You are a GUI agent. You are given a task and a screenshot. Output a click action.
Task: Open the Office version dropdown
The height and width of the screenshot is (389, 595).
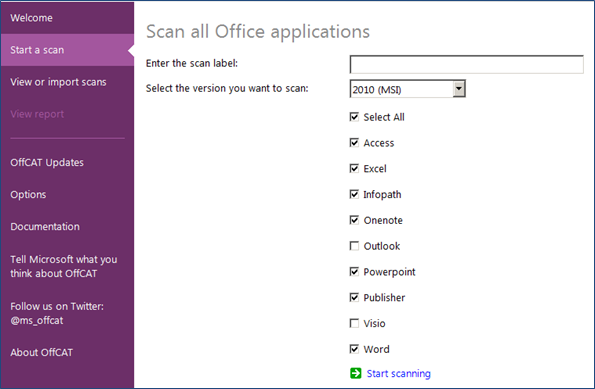pyautogui.click(x=459, y=89)
